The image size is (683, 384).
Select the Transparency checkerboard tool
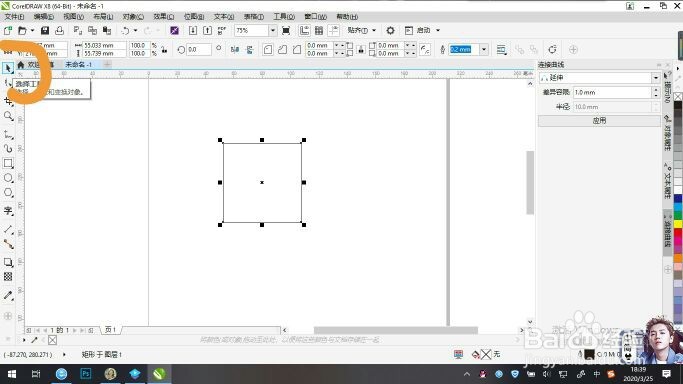click(8, 276)
